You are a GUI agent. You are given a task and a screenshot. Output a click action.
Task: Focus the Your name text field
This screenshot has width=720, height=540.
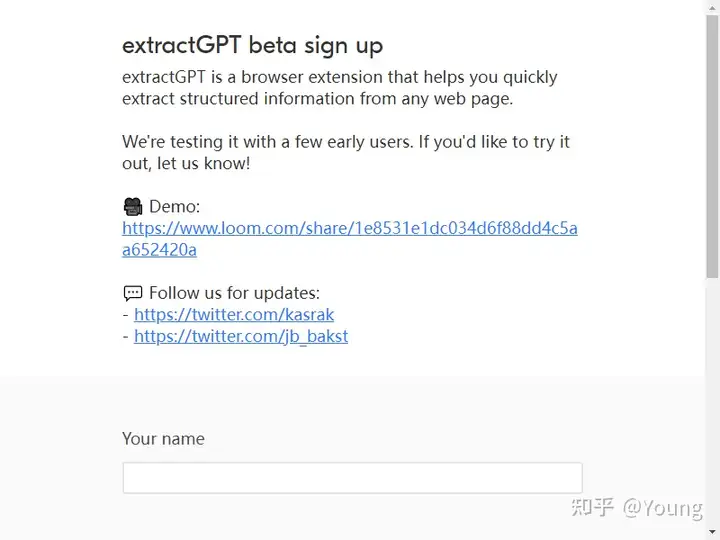[x=353, y=478]
